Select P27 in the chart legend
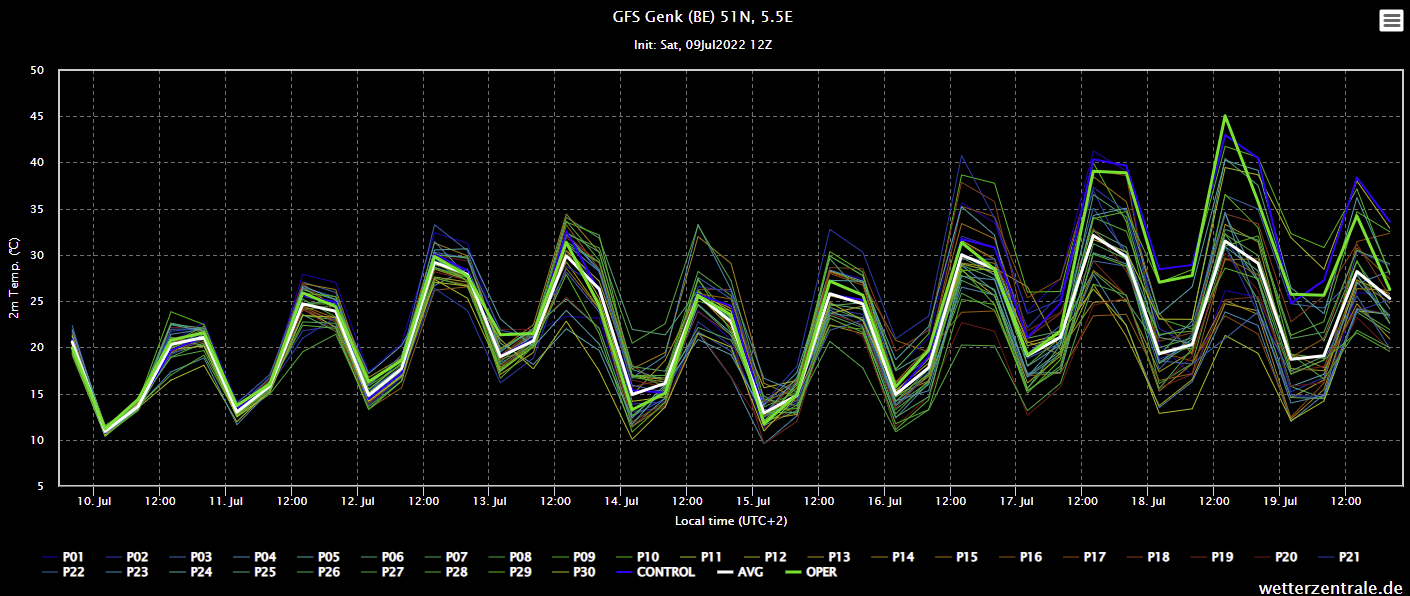This screenshot has width=1410, height=596. click(x=382, y=572)
